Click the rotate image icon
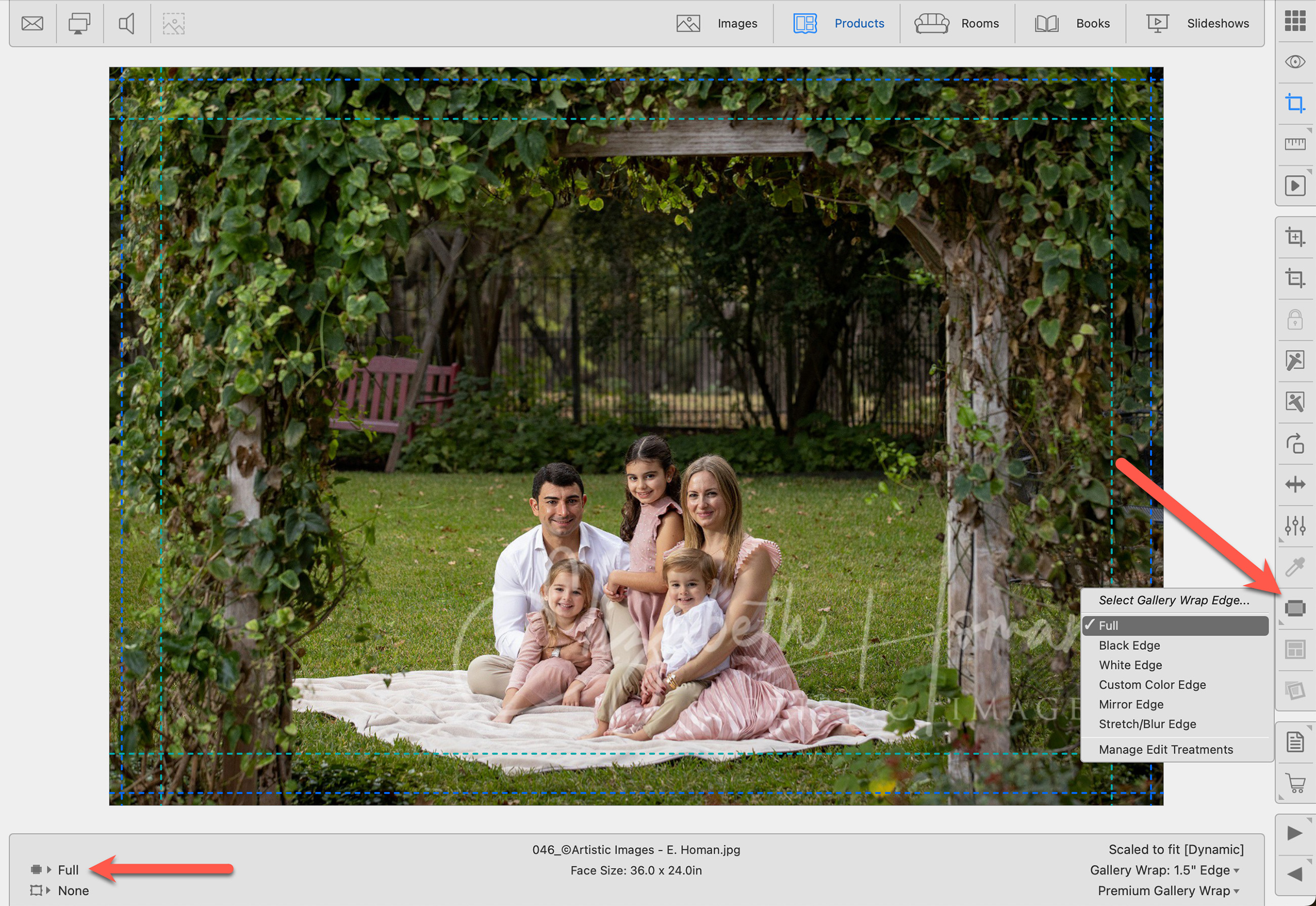 (x=1295, y=443)
